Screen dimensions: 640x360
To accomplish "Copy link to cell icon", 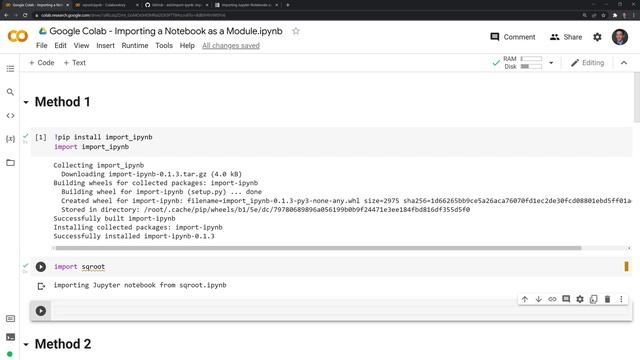I will tap(552, 299).
